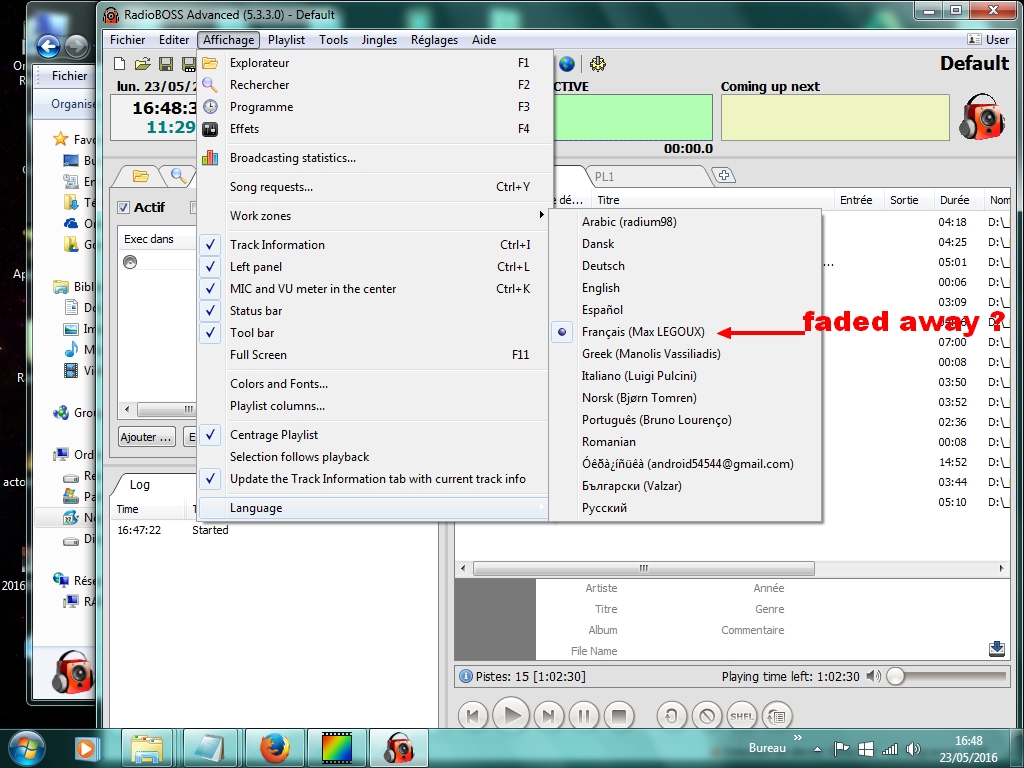Choose Colors and Fonts...
Viewport: 1024px width, 768px height.
372,383
